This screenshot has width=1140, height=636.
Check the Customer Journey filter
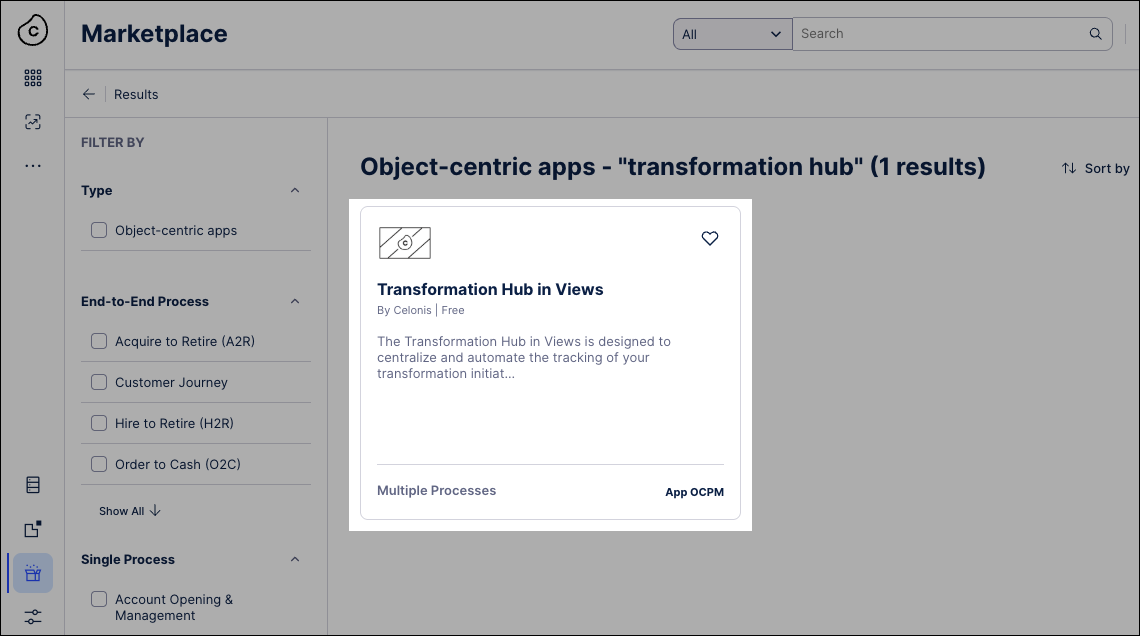click(x=99, y=382)
